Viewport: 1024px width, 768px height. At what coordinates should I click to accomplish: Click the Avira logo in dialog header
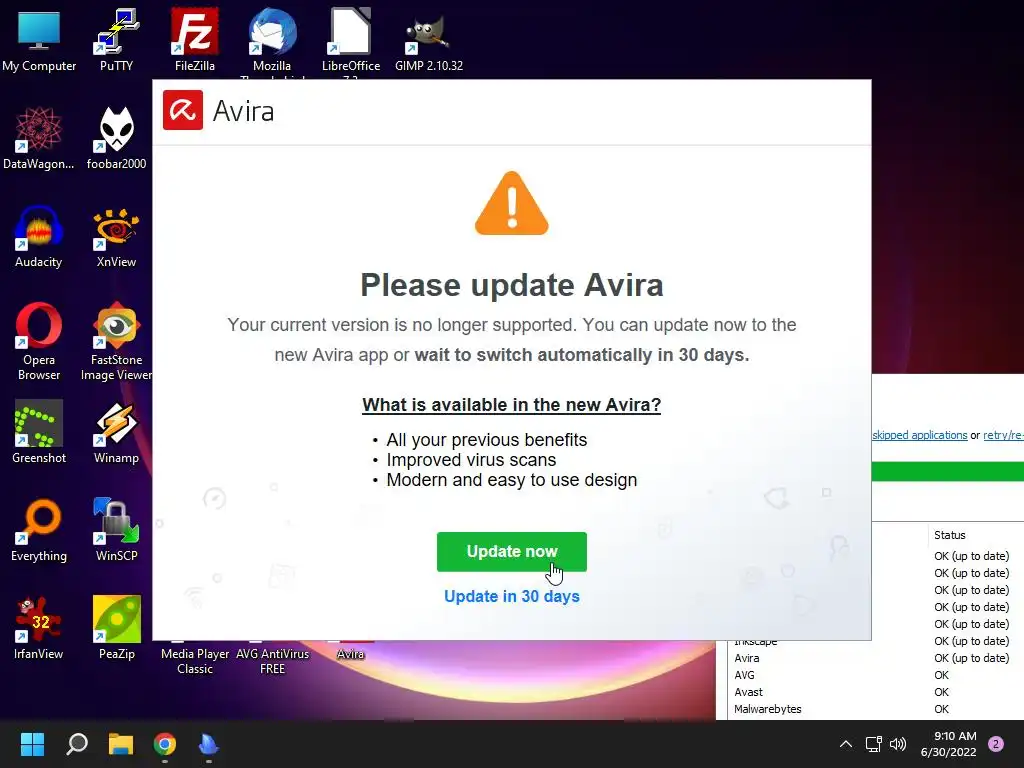tap(183, 110)
